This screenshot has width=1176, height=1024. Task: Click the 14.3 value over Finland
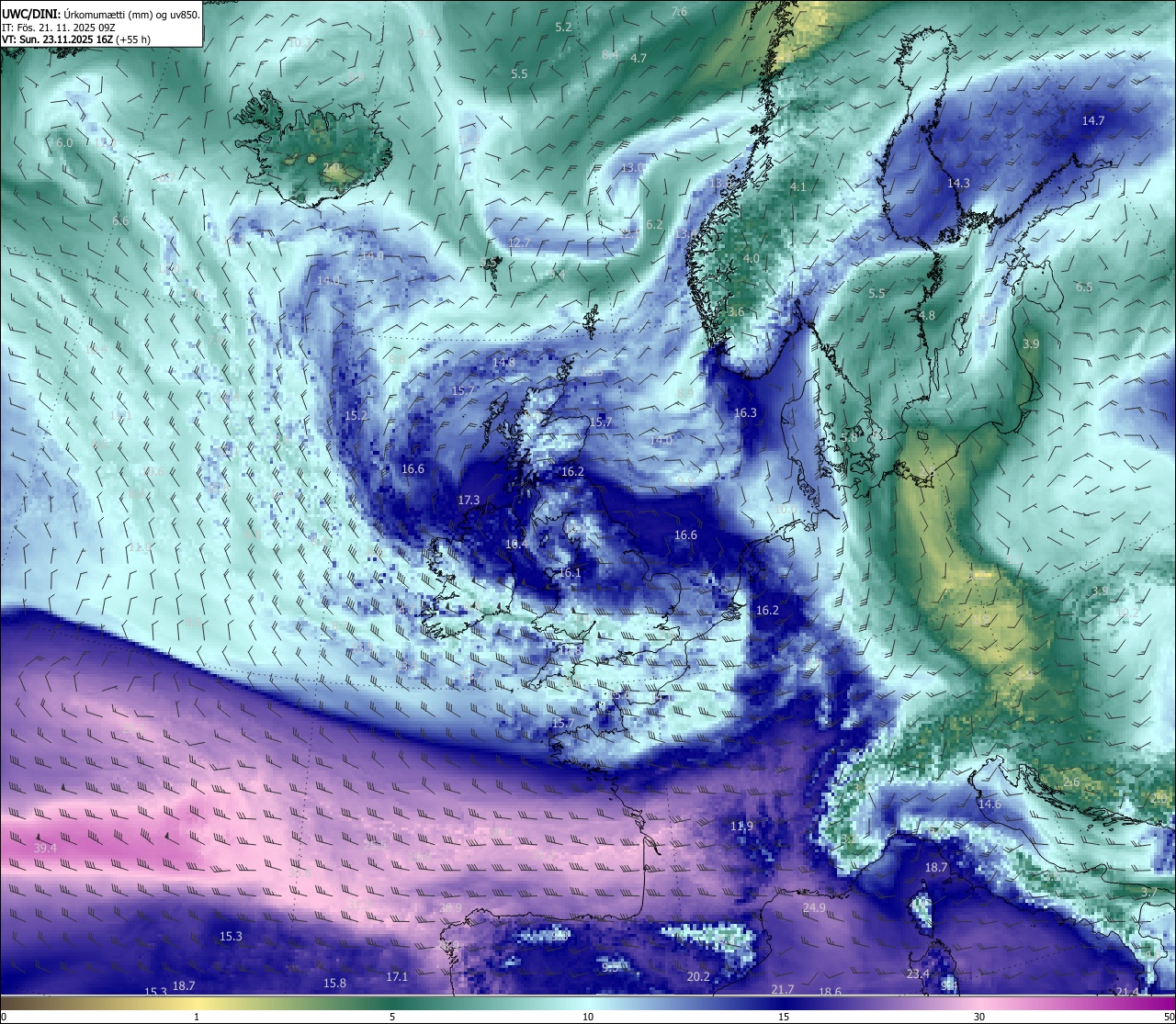click(958, 183)
